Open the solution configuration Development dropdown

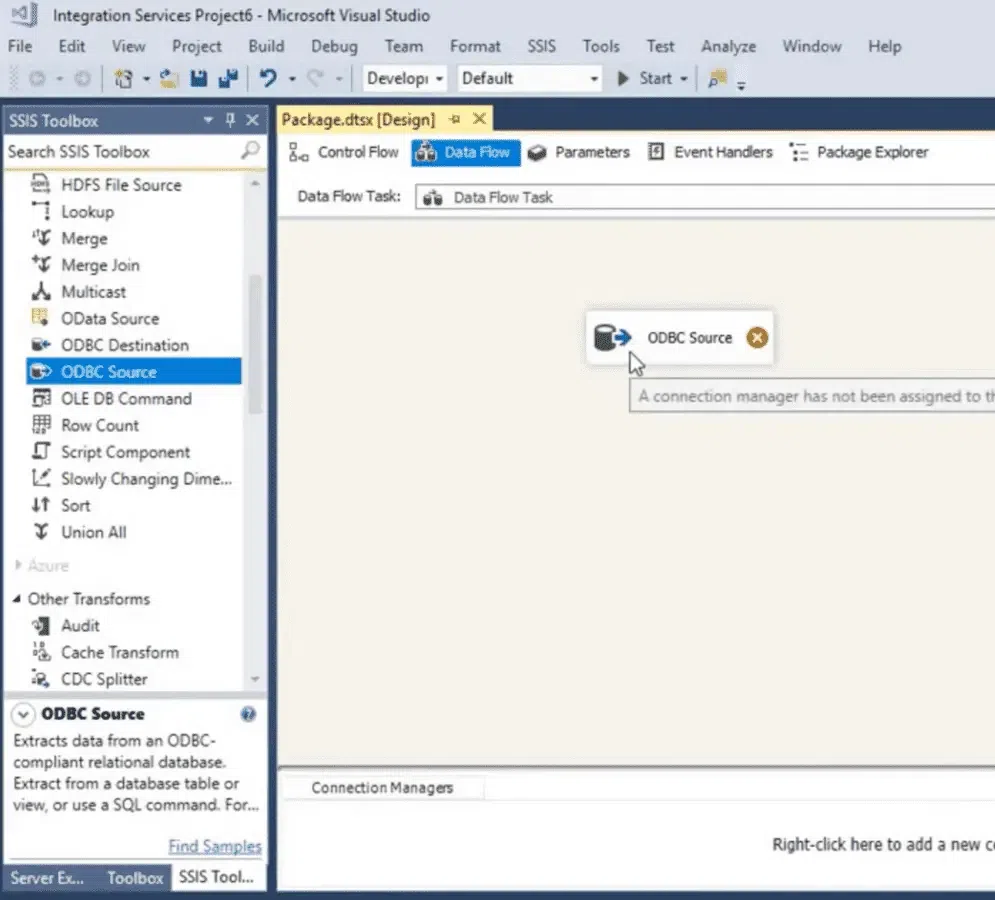pyautogui.click(x=404, y=78)
